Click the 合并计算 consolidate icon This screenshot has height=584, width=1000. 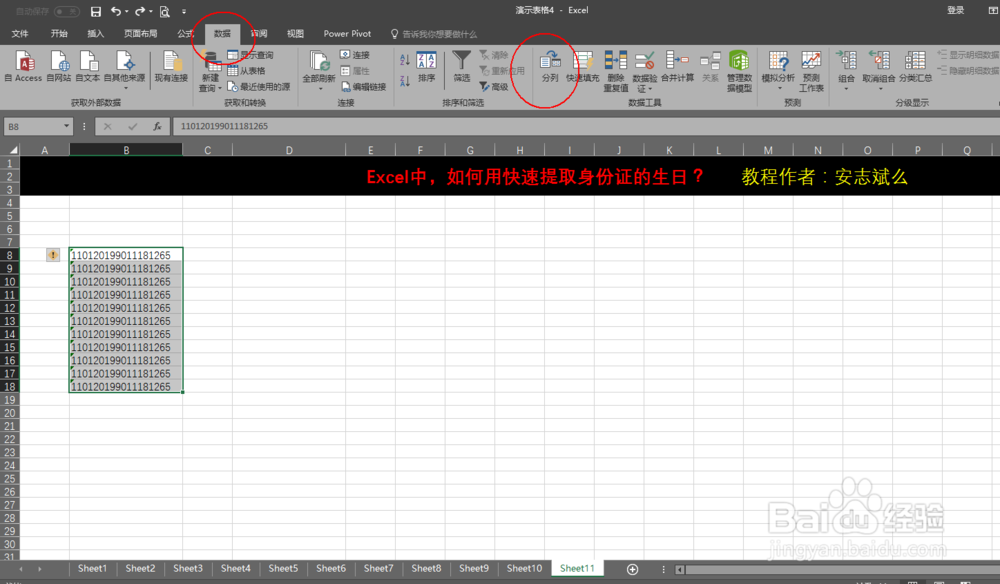pos(677,67)
